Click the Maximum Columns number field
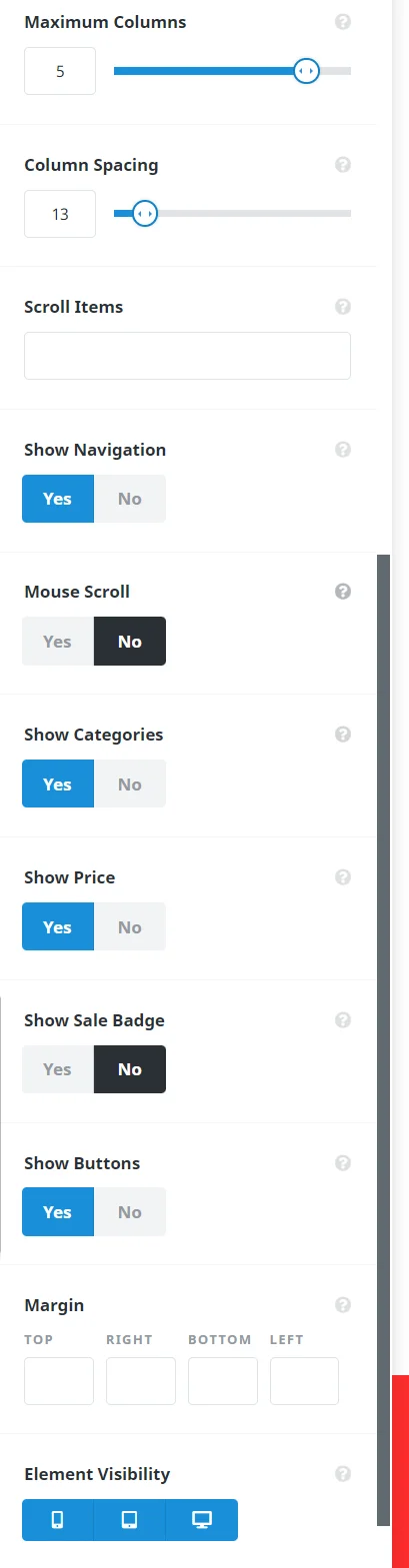The image size is (409, 1568). 60,72
